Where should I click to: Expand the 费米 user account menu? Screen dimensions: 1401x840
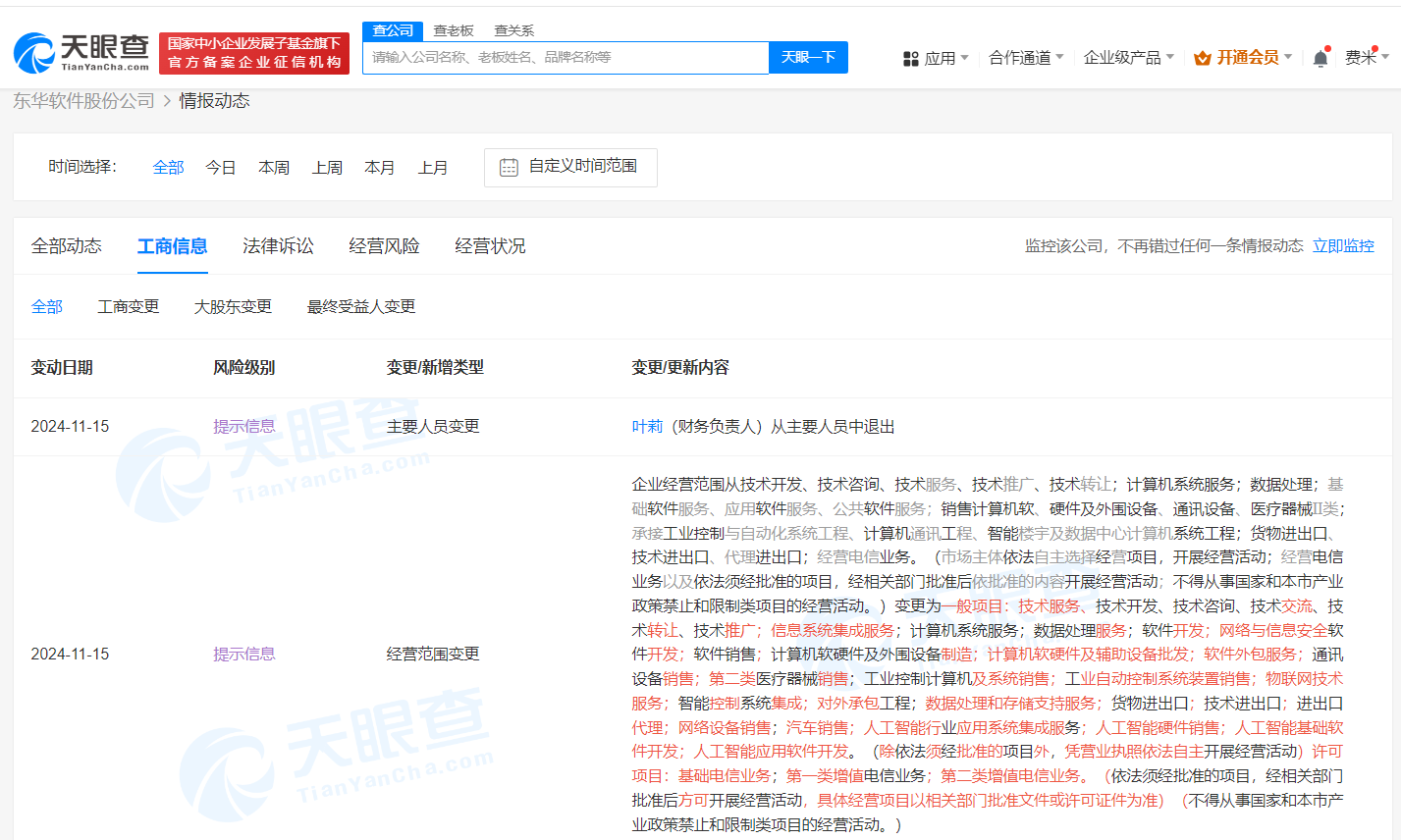[x=1367, y=58]
